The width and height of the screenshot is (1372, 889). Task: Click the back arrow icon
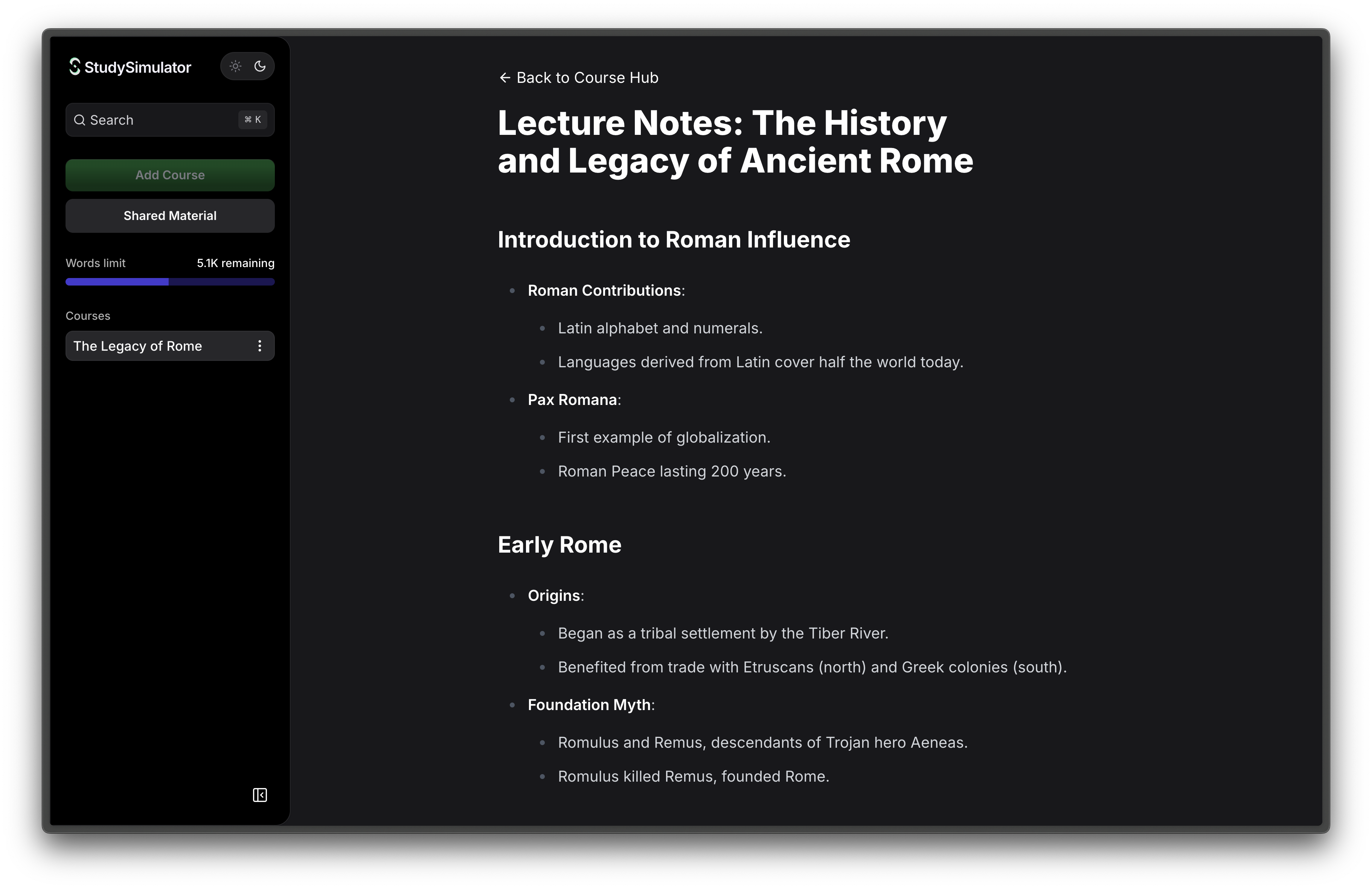(505, 78)
